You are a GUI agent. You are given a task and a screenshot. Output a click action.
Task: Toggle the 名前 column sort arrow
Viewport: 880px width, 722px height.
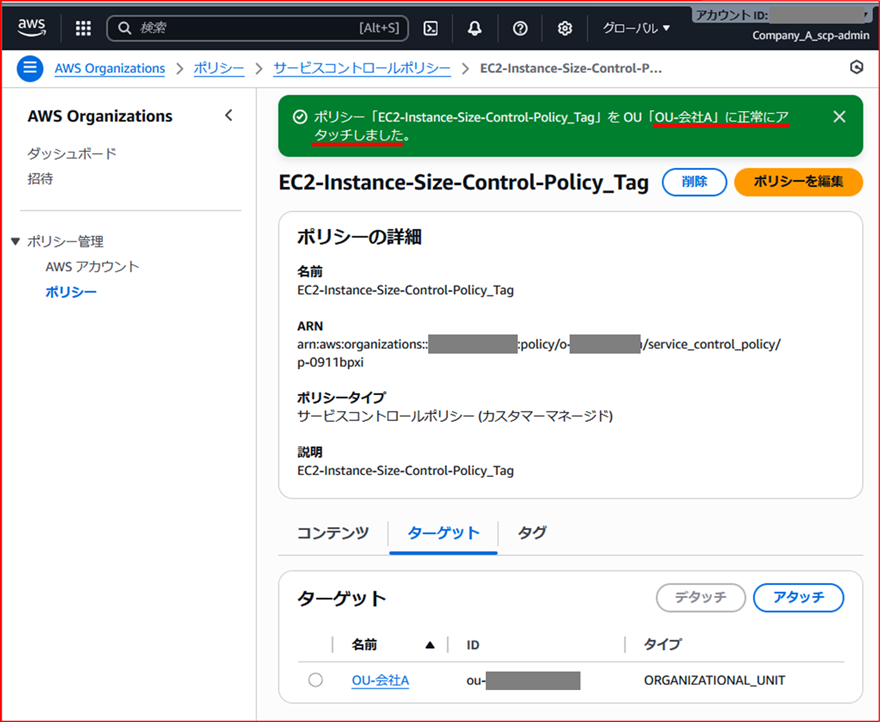click(x=429, y=644)
